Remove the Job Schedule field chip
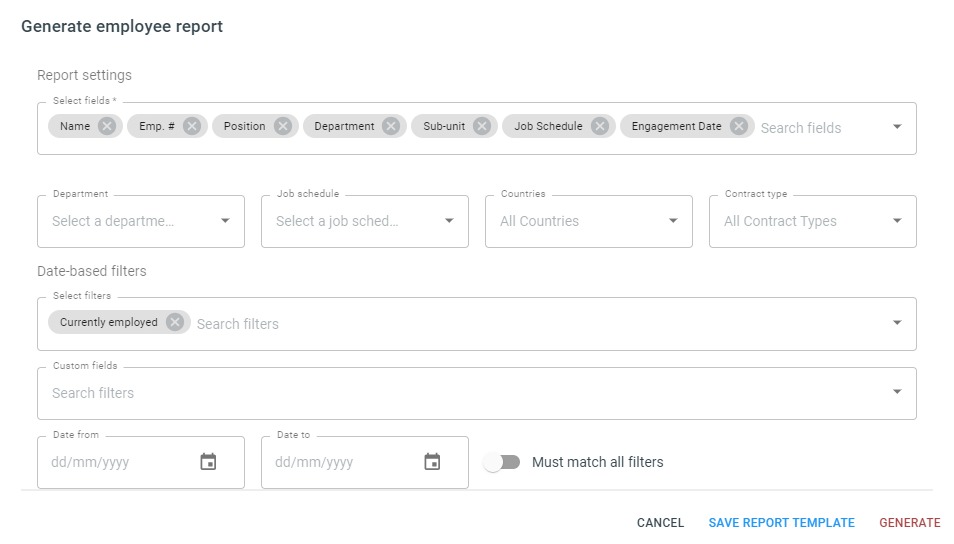The width and height of the screenshot is (954, 544). point(600,126)
